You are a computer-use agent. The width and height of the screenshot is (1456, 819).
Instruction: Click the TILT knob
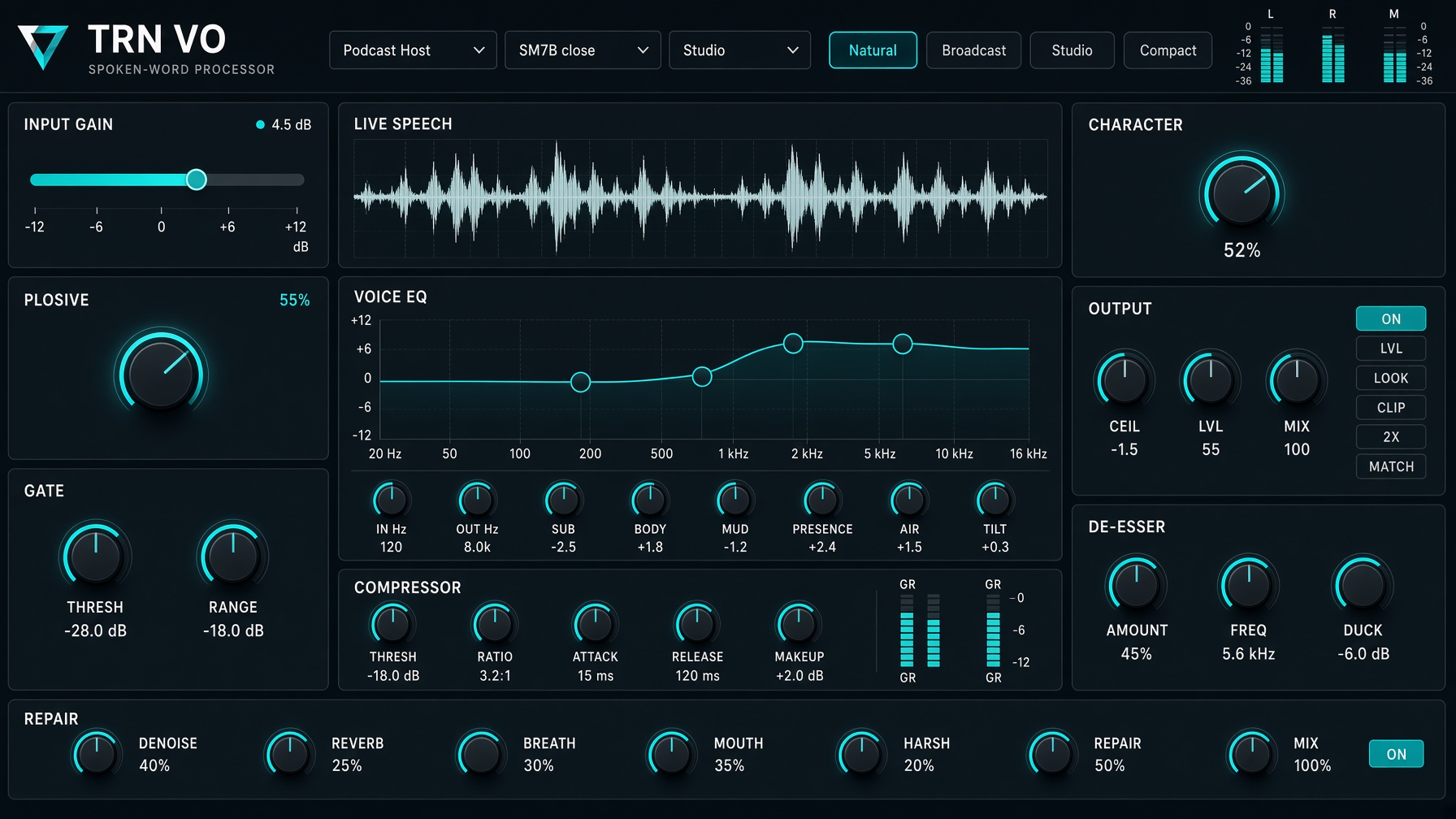pyautogui.click(x=994, y=500)
